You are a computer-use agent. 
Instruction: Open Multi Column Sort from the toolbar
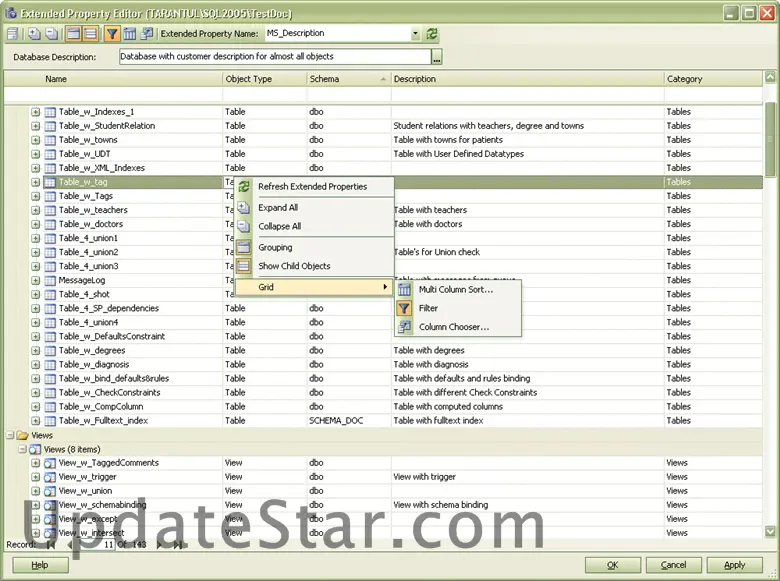[x=129, y=34]
